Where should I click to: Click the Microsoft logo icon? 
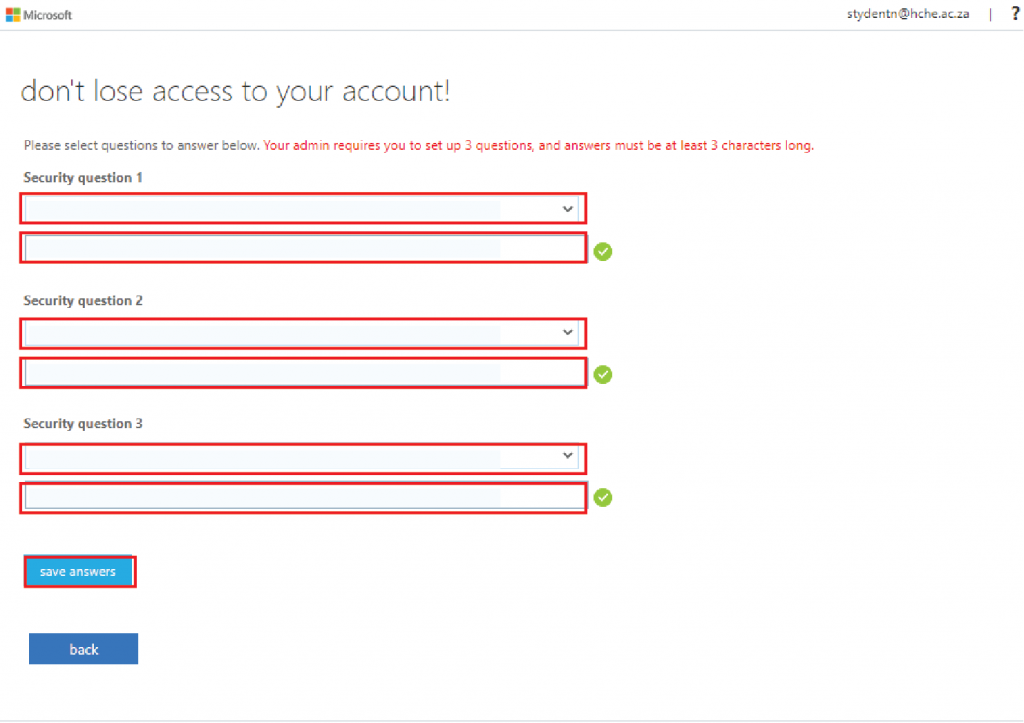(x=12, y=14)
